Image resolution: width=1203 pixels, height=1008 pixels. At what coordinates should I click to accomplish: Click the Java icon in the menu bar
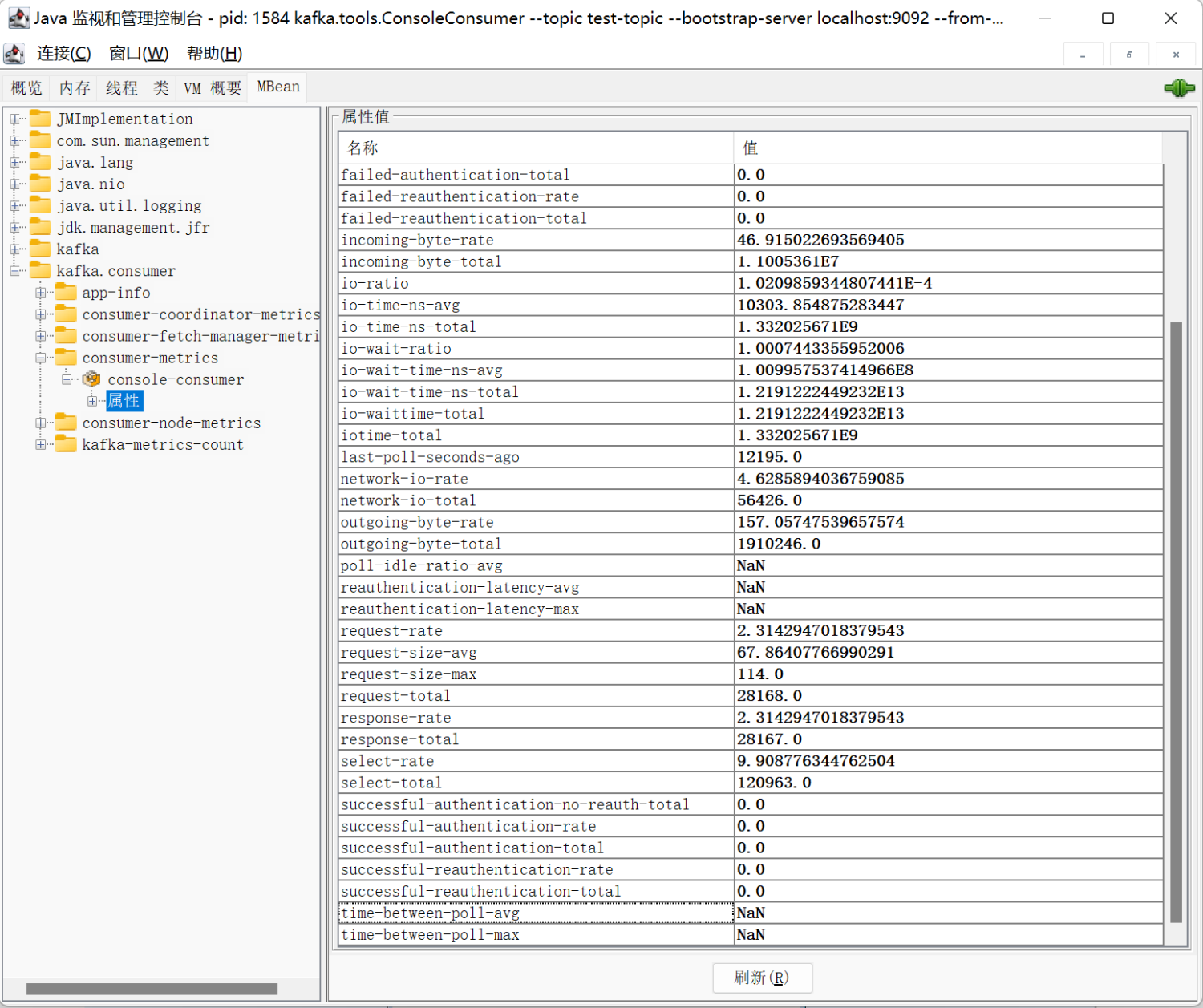tap(14, 54)
